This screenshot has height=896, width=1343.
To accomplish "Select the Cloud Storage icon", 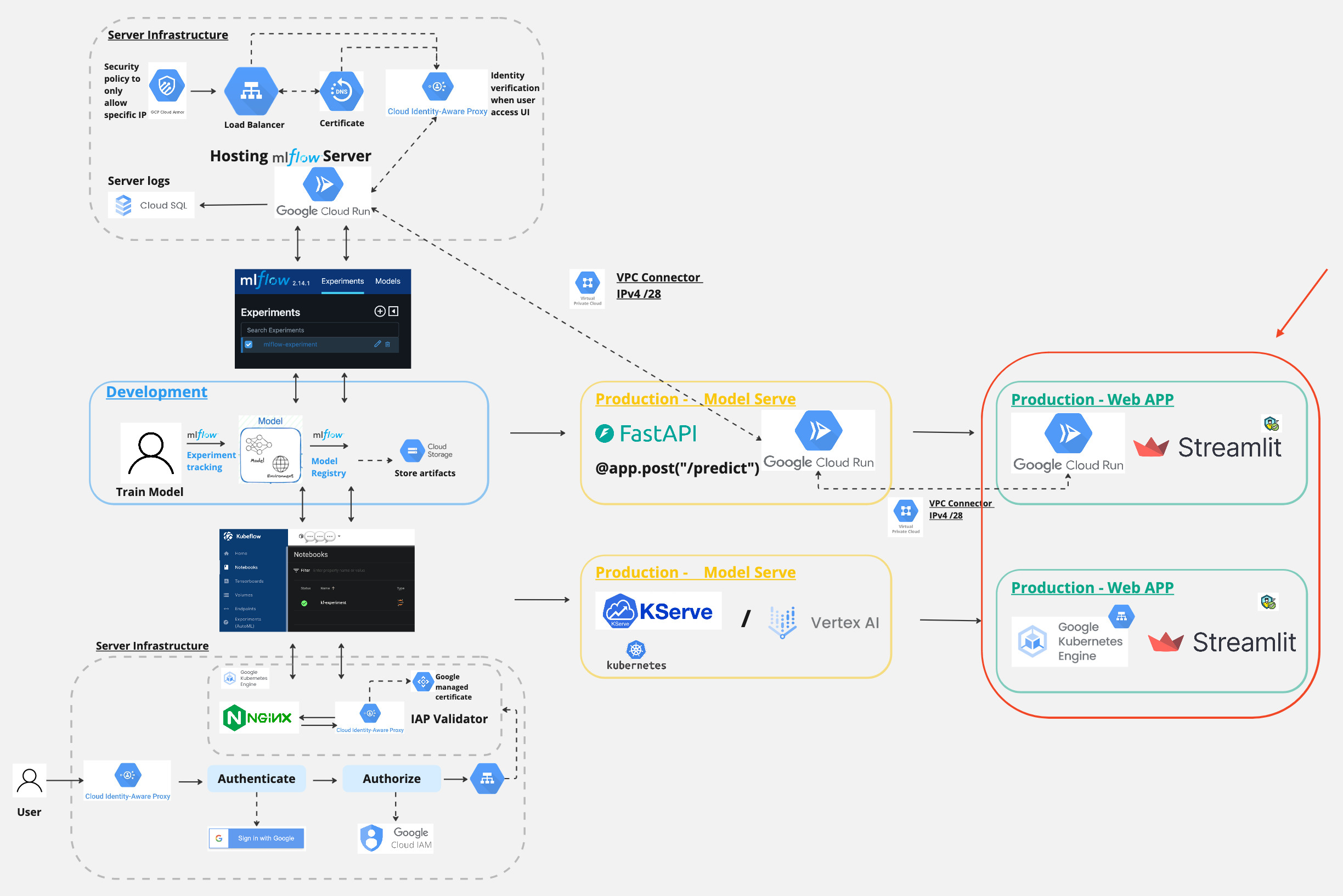I will click(412, 450).
